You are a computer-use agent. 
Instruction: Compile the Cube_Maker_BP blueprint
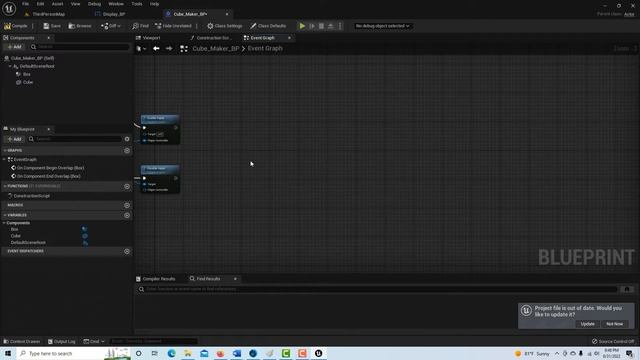[16, 26]
